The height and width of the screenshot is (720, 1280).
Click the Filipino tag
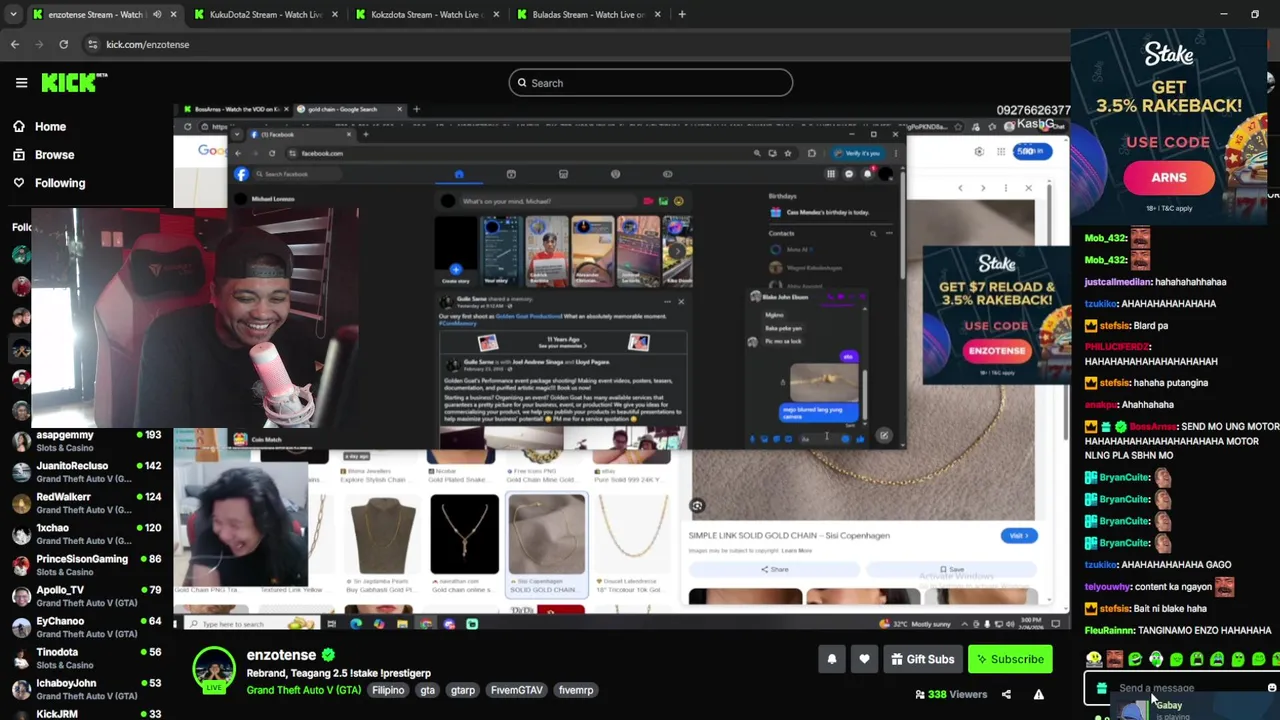tap(388, 690)
